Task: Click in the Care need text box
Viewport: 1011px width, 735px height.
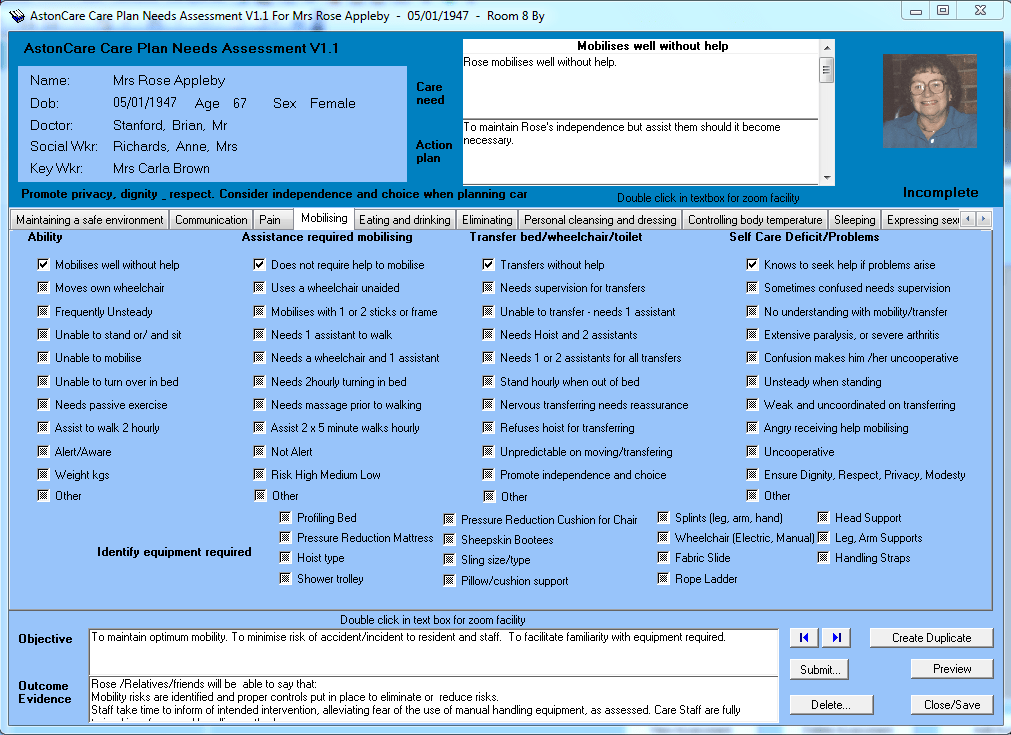Action: pos(641,86)
